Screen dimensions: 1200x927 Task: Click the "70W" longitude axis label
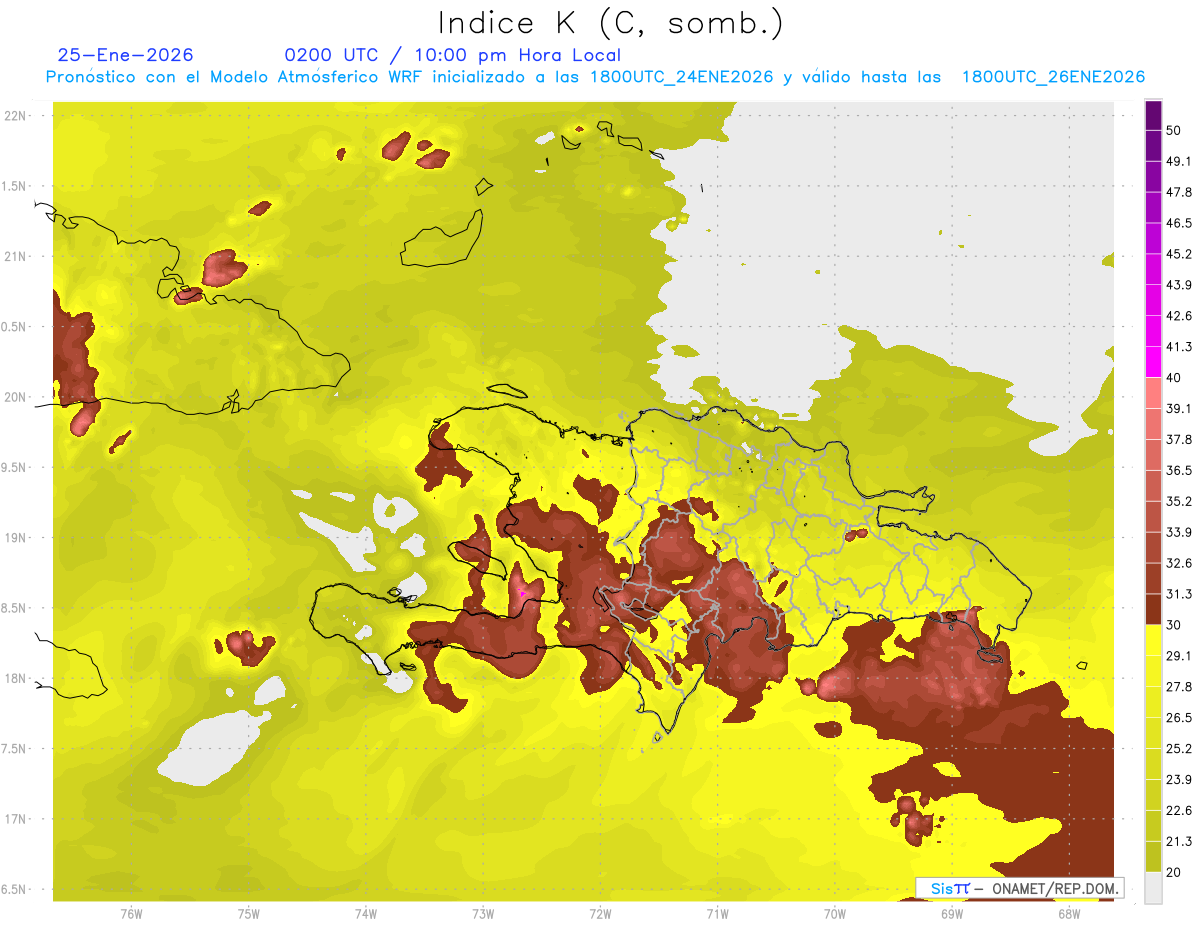point(835,914)
